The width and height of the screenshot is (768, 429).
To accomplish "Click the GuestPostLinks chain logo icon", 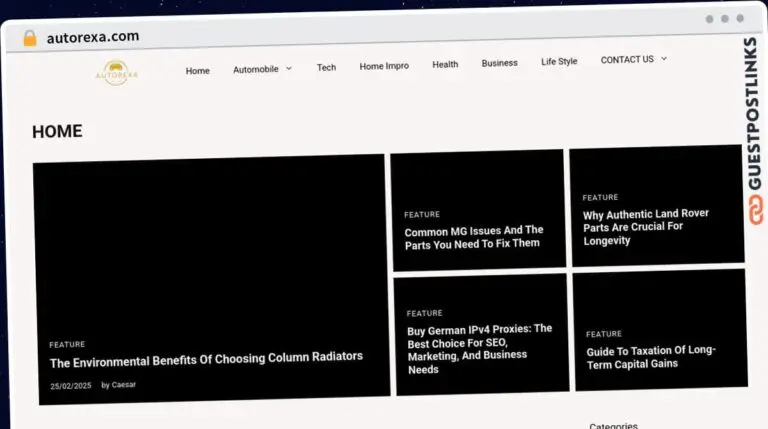I will tap(754, 209).
